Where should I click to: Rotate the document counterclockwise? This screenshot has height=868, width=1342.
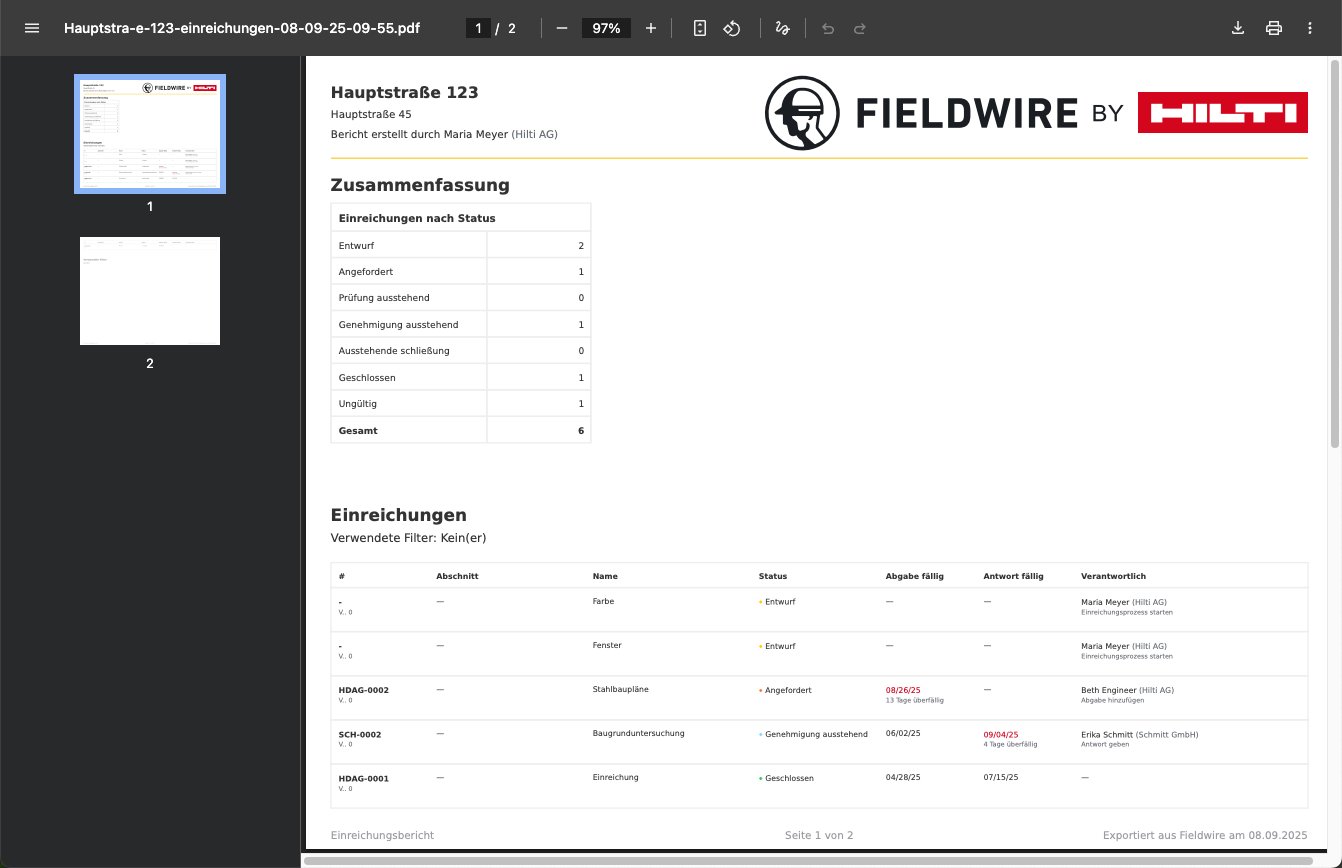click(x=732, y=28)
